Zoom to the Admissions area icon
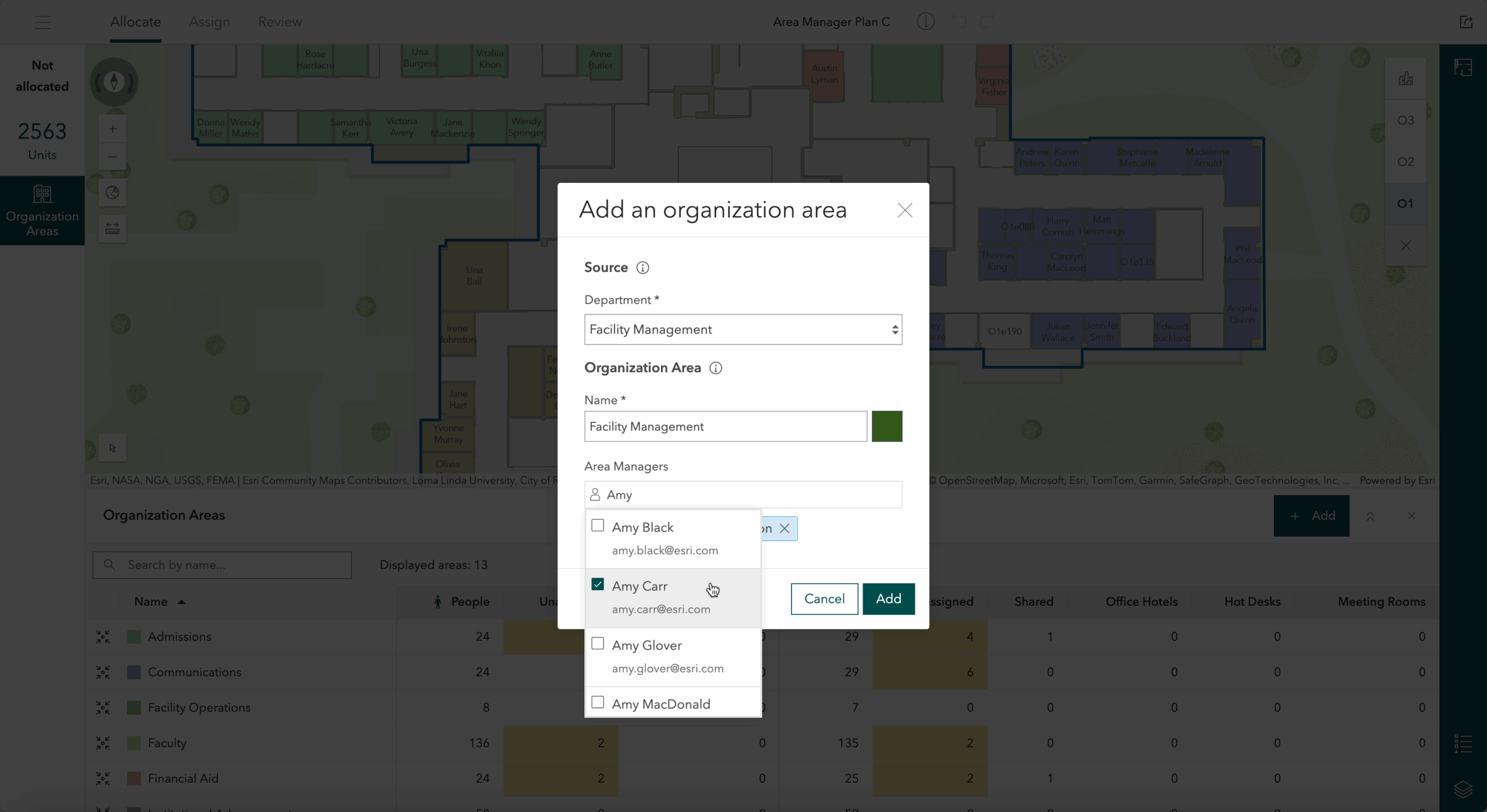Screen dimensions: 1487x812 click(103, 637)
